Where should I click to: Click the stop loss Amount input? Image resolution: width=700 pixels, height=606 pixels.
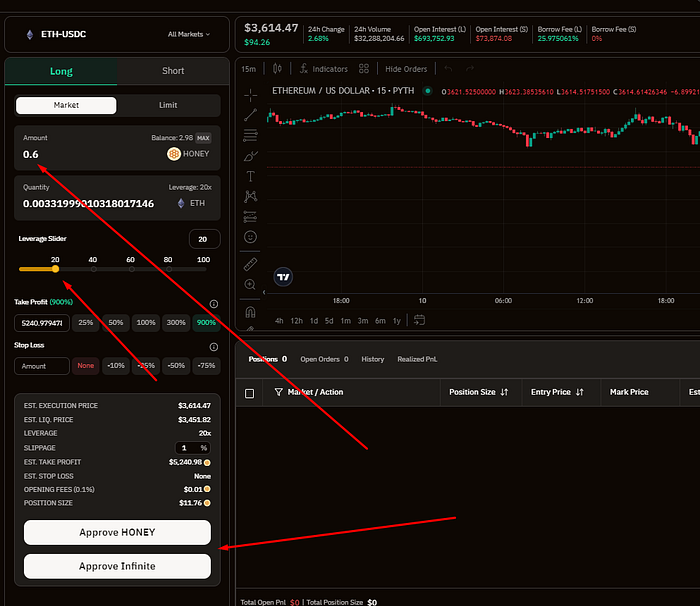coord(42,366)
